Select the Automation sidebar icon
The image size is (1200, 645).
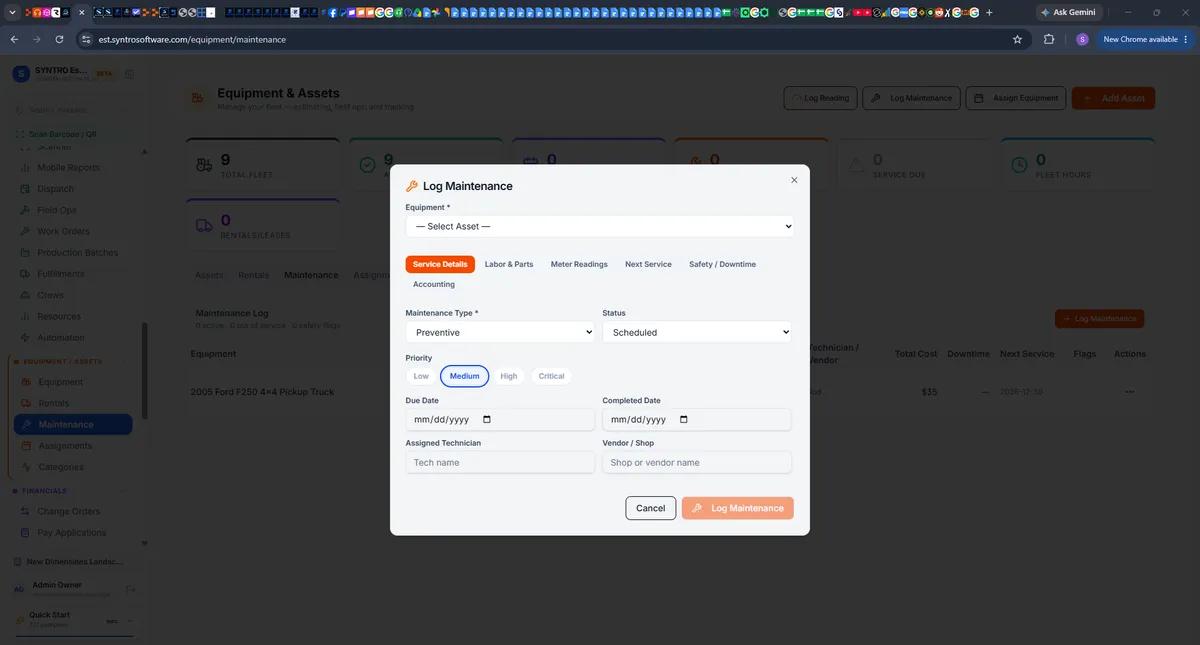26,338
